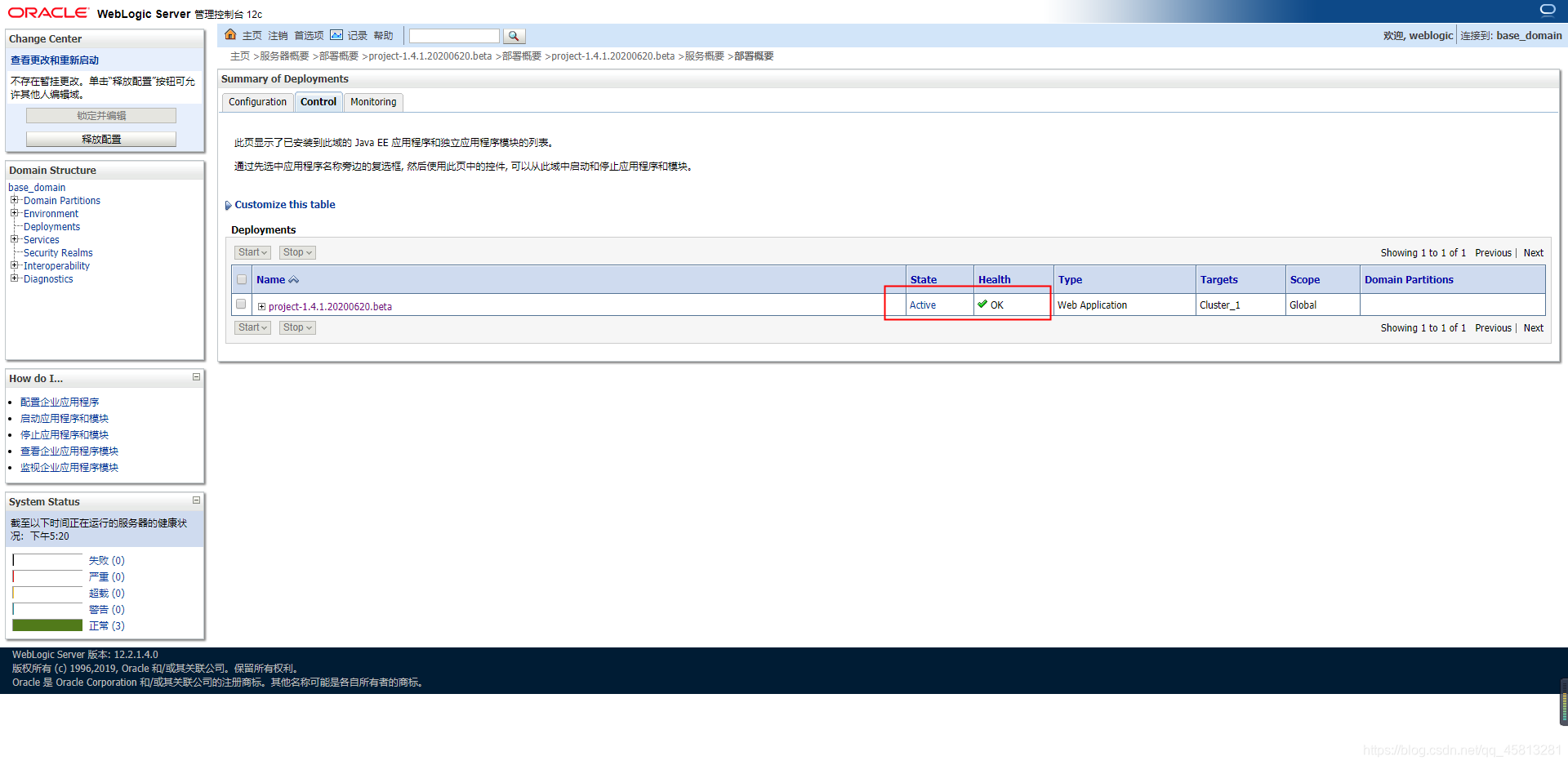Expand the Services tree node
This screenshot has height=765, width=1568.
tap(15, 239)
